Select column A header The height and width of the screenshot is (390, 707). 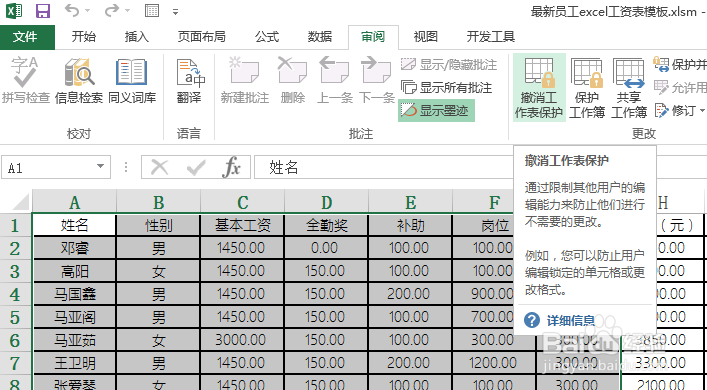(x=74, y=202)
